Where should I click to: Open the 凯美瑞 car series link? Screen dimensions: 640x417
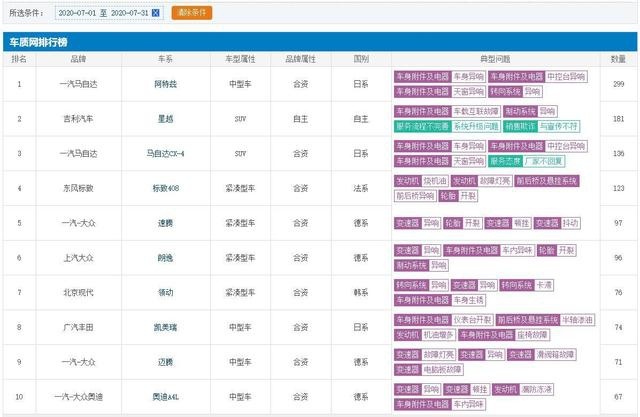[165, 327]
